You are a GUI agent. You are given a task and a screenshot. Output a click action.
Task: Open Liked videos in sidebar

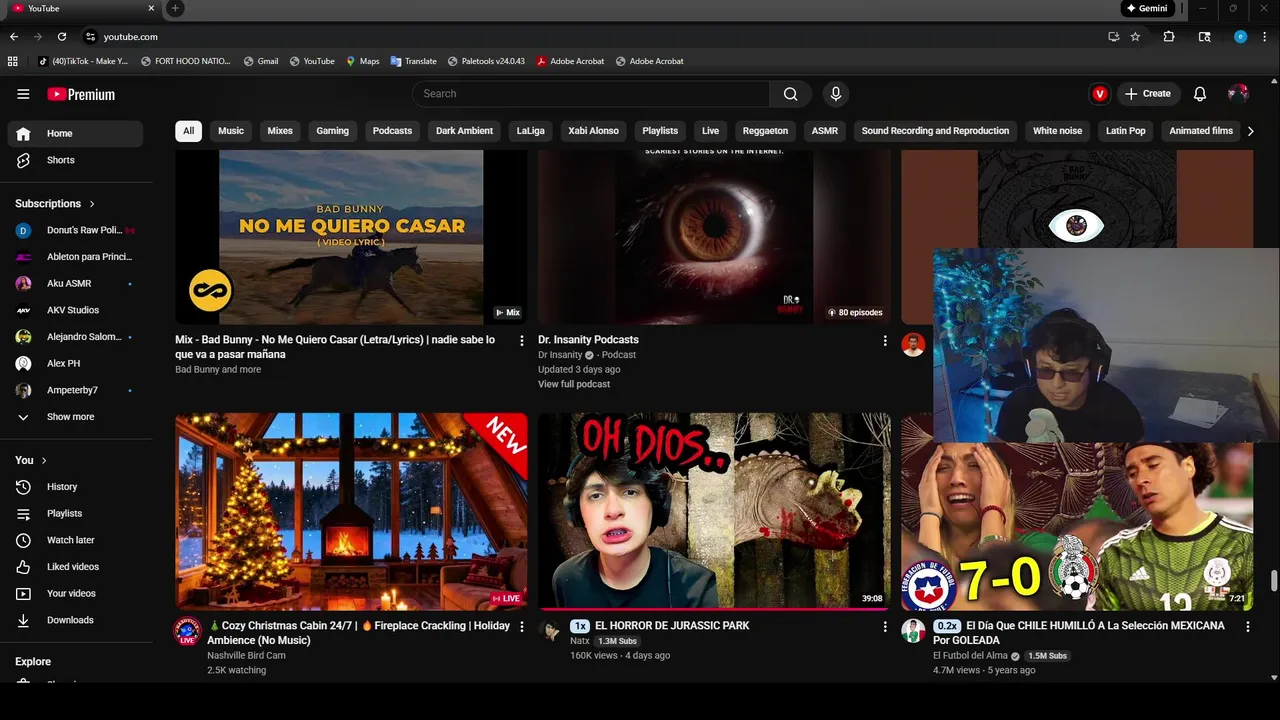tap(75, 567)
